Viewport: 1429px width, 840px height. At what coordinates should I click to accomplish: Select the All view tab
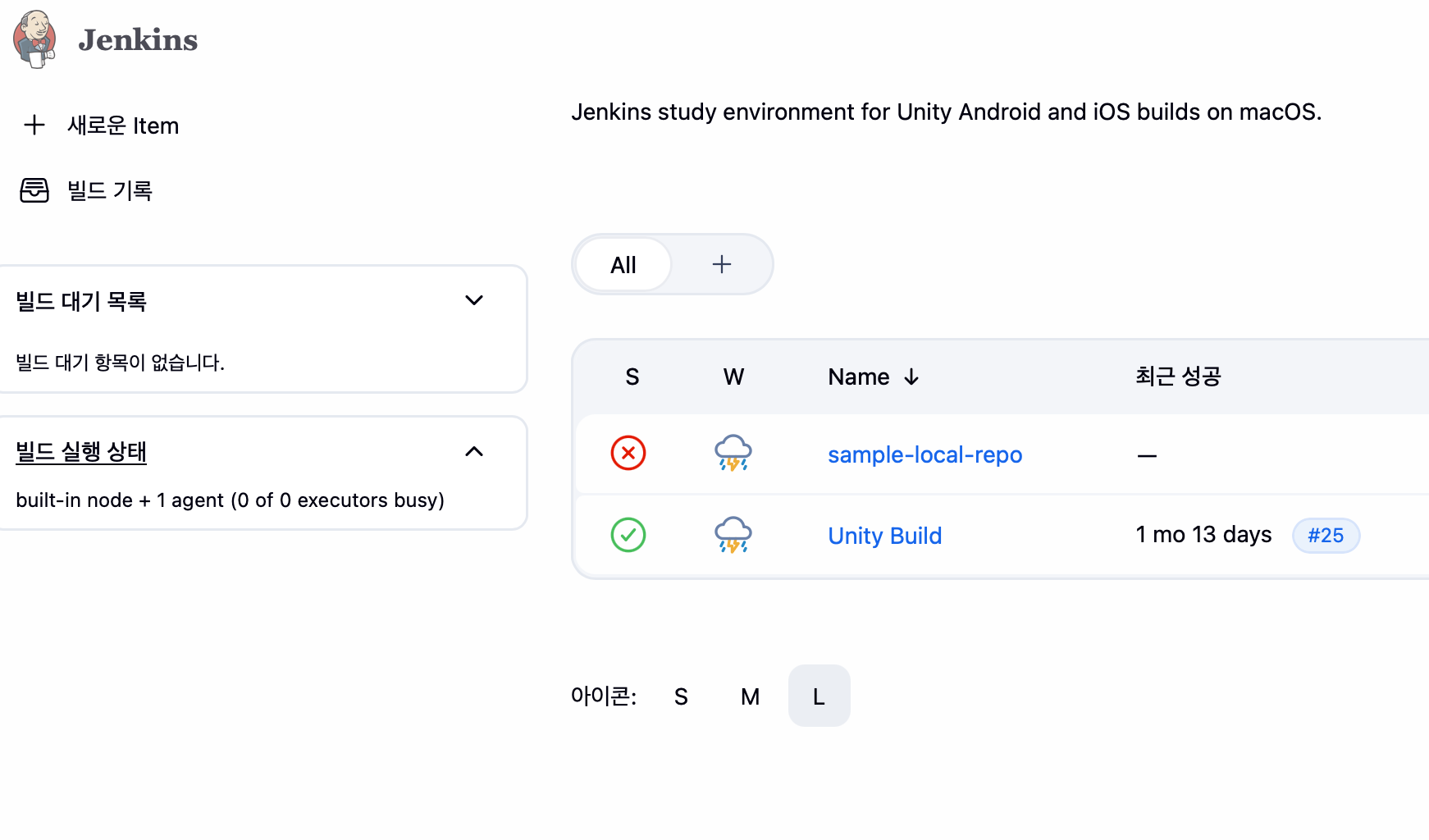click(x=623, y=265)
